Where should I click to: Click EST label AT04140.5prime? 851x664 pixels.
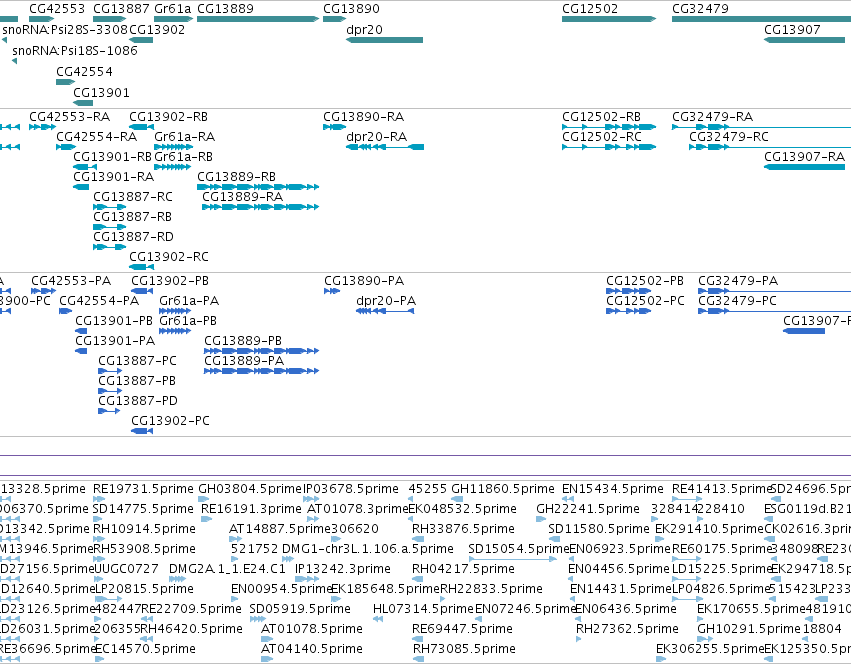click(x=312, y=649)
